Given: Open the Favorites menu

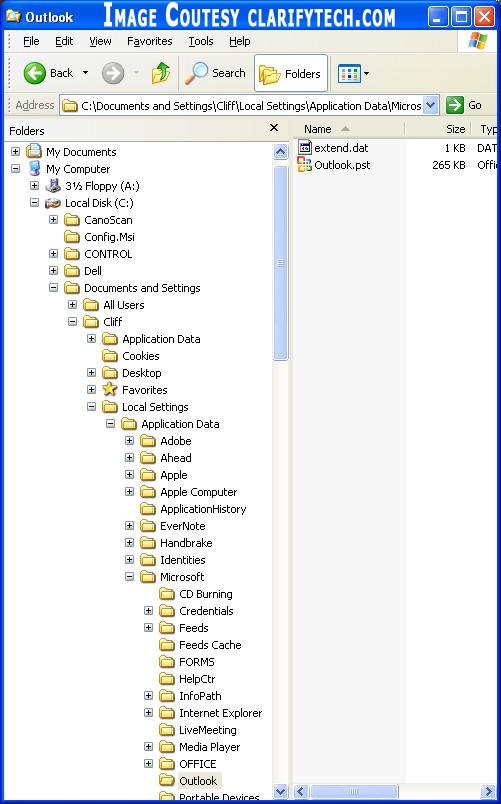Looking at the screenshot, I should (x=150, y=41).
